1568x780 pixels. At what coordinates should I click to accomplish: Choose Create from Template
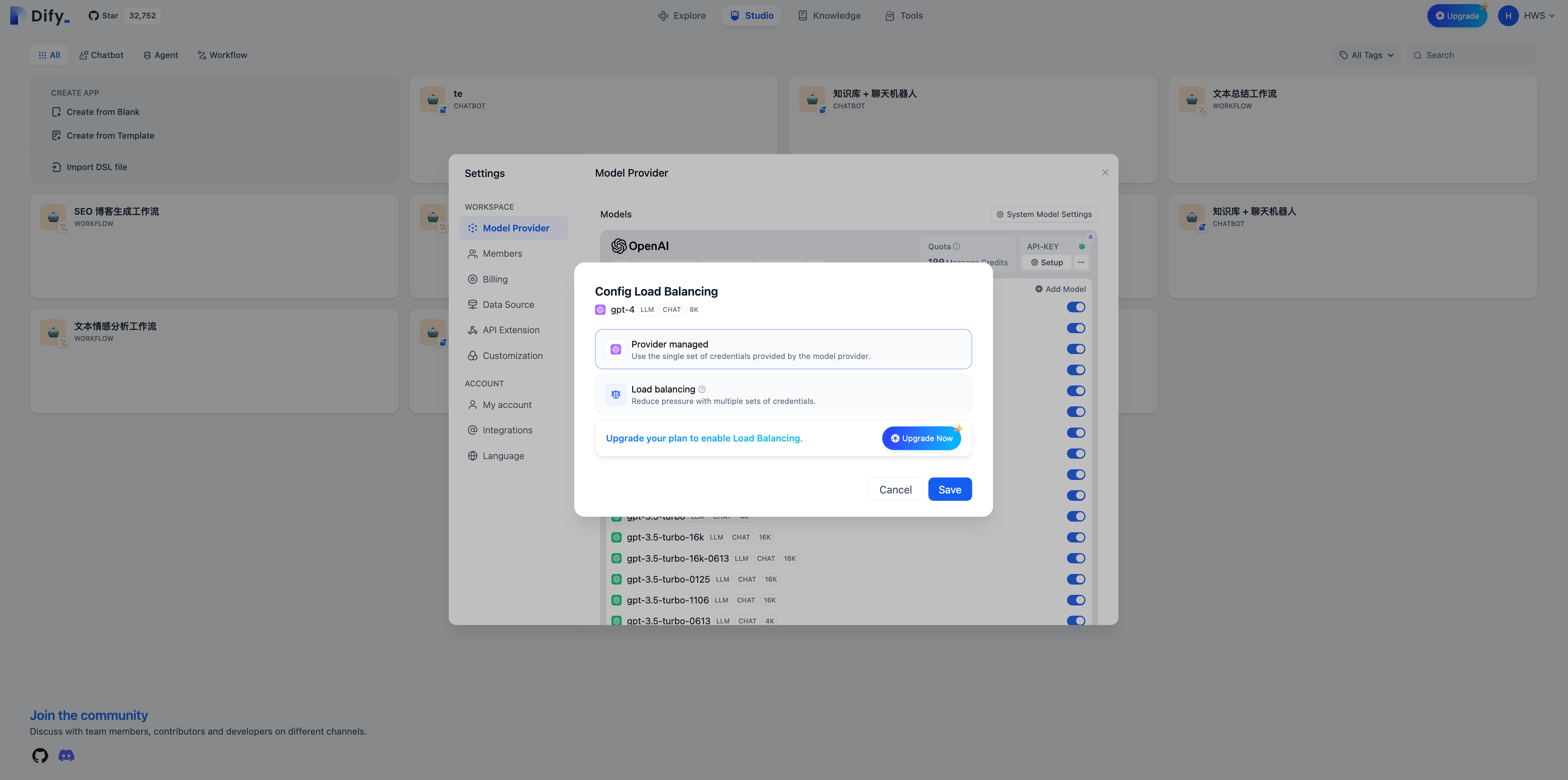click(103, 136)
